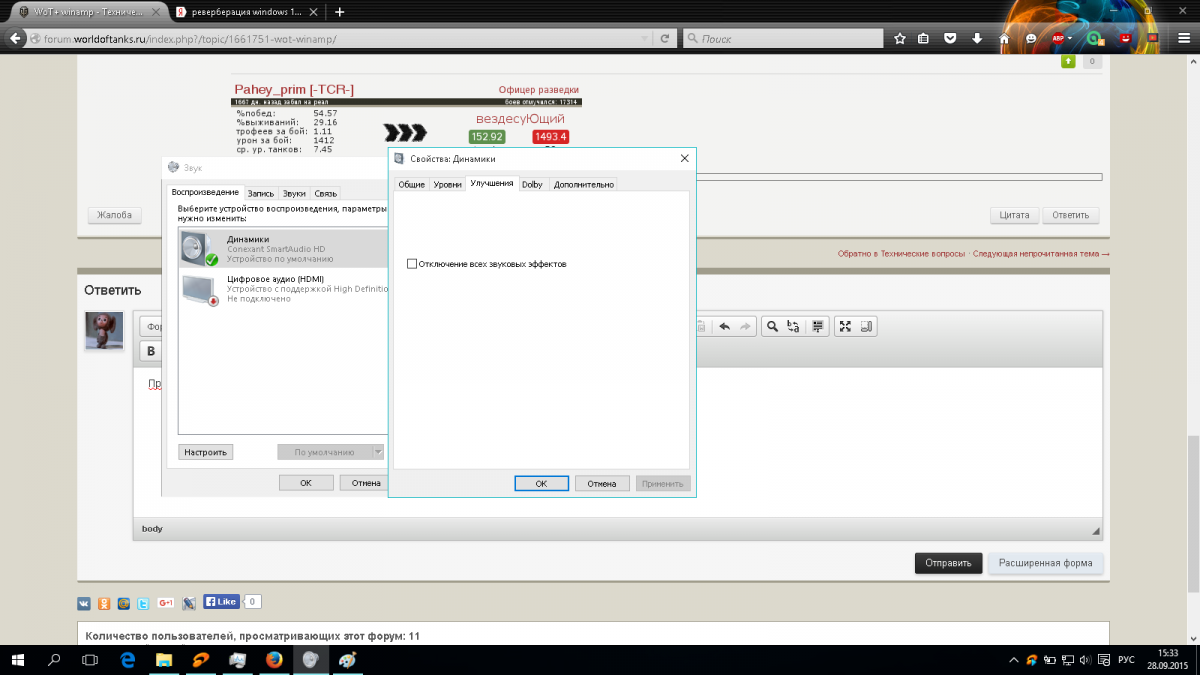The height and width of the screenshot is (675, 1200).
Task: Open Воспроизведение tab in Звук window
Action: [x=205, y=192]
